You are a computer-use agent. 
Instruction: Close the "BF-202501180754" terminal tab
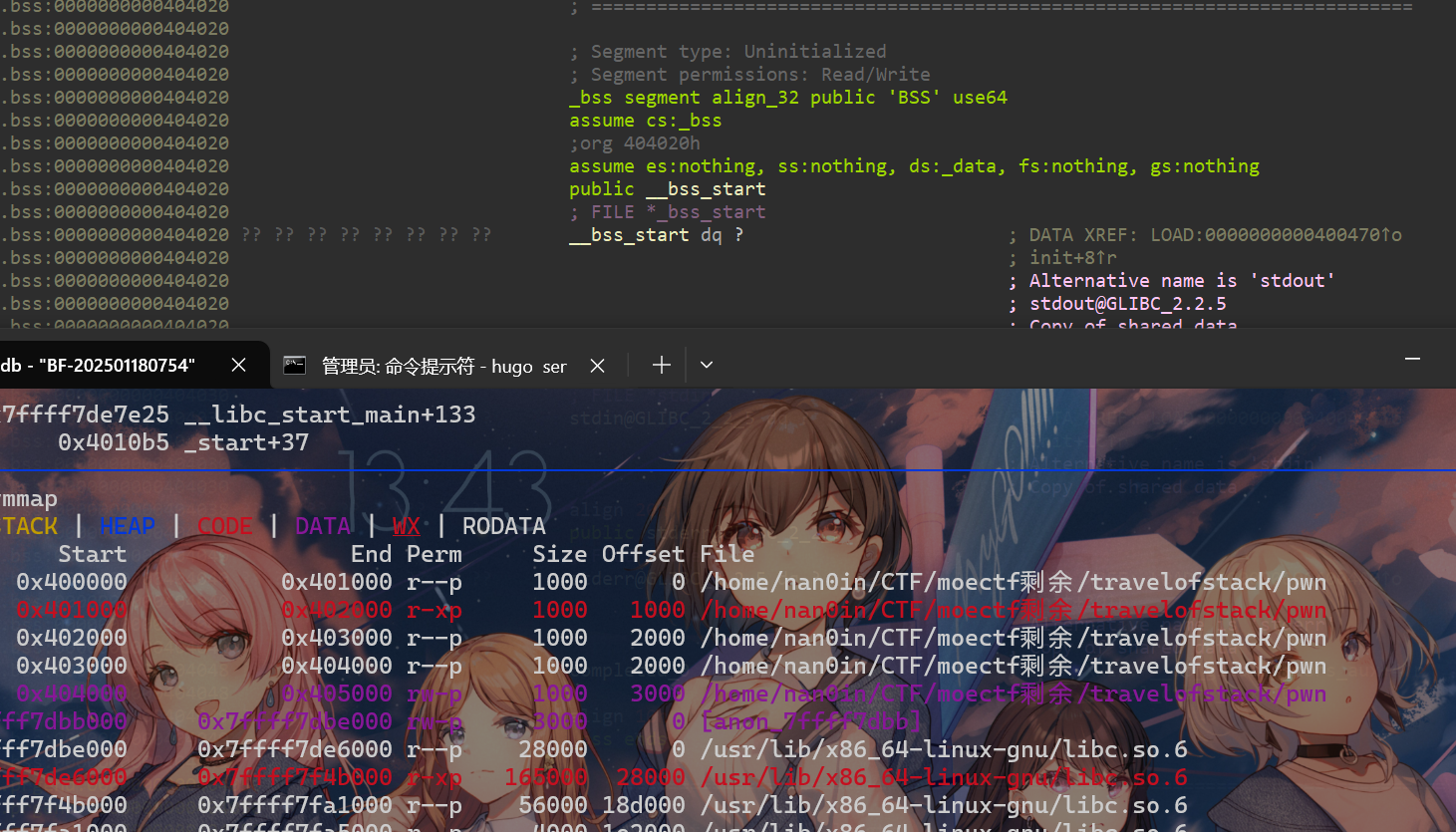click(x=238, y=366)
